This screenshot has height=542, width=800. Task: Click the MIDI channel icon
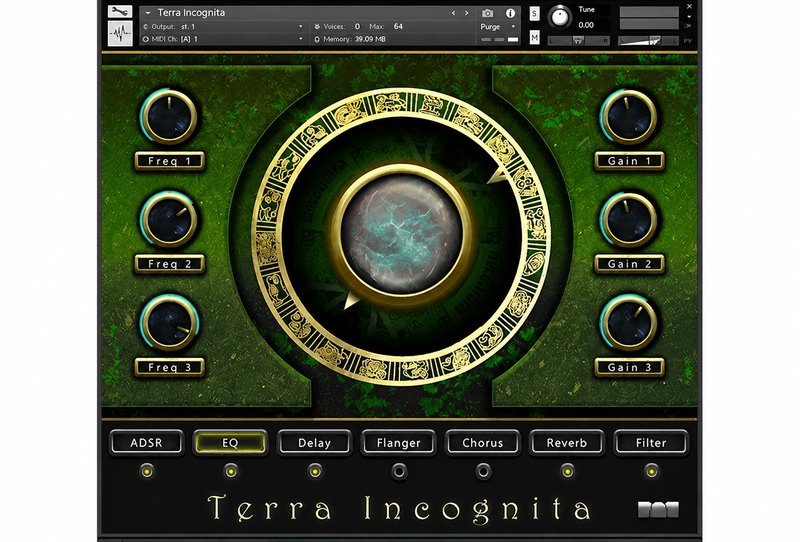pyautogui.click(x=146, y=39)
